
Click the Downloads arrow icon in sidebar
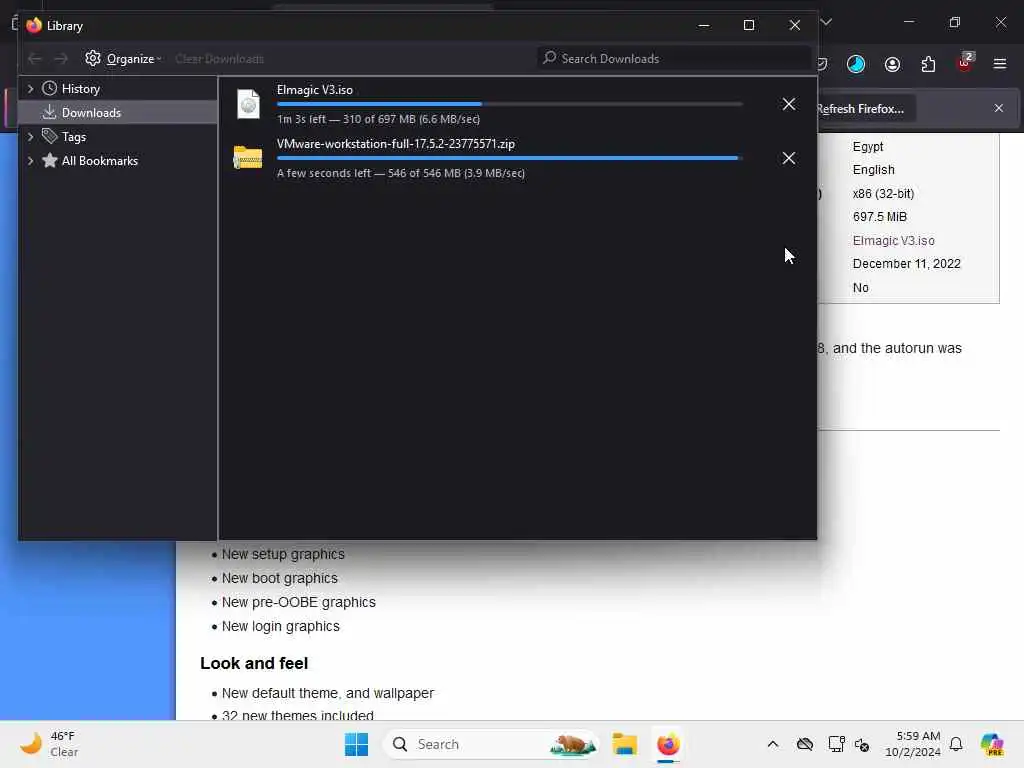(x=50, y=112)
